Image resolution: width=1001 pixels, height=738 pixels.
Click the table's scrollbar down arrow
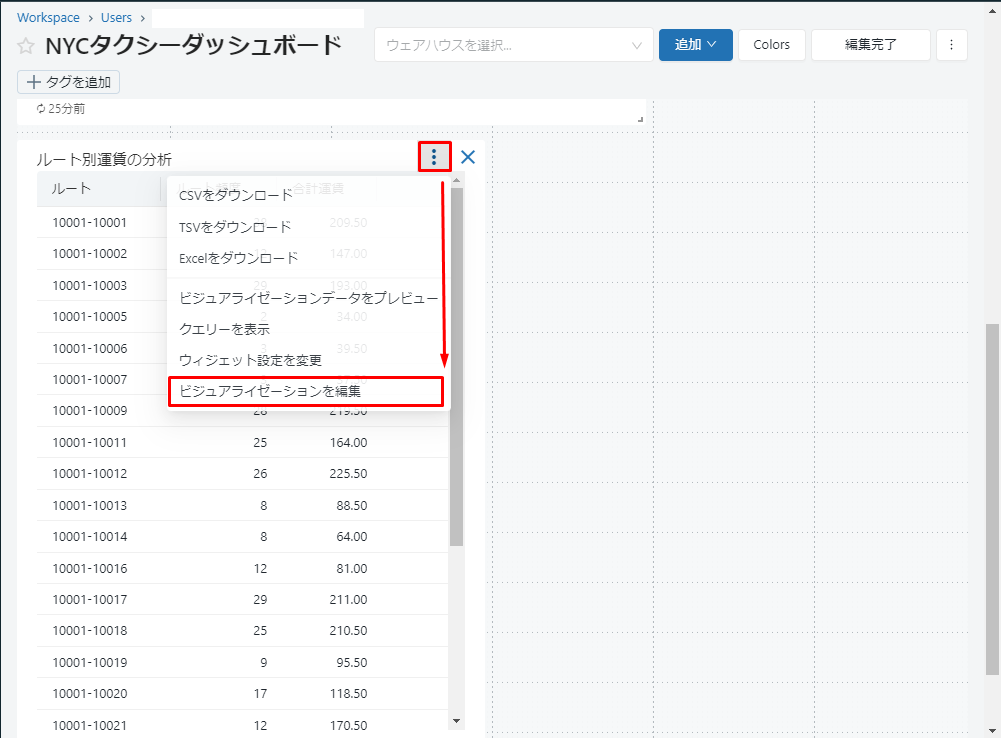(457, 720)
